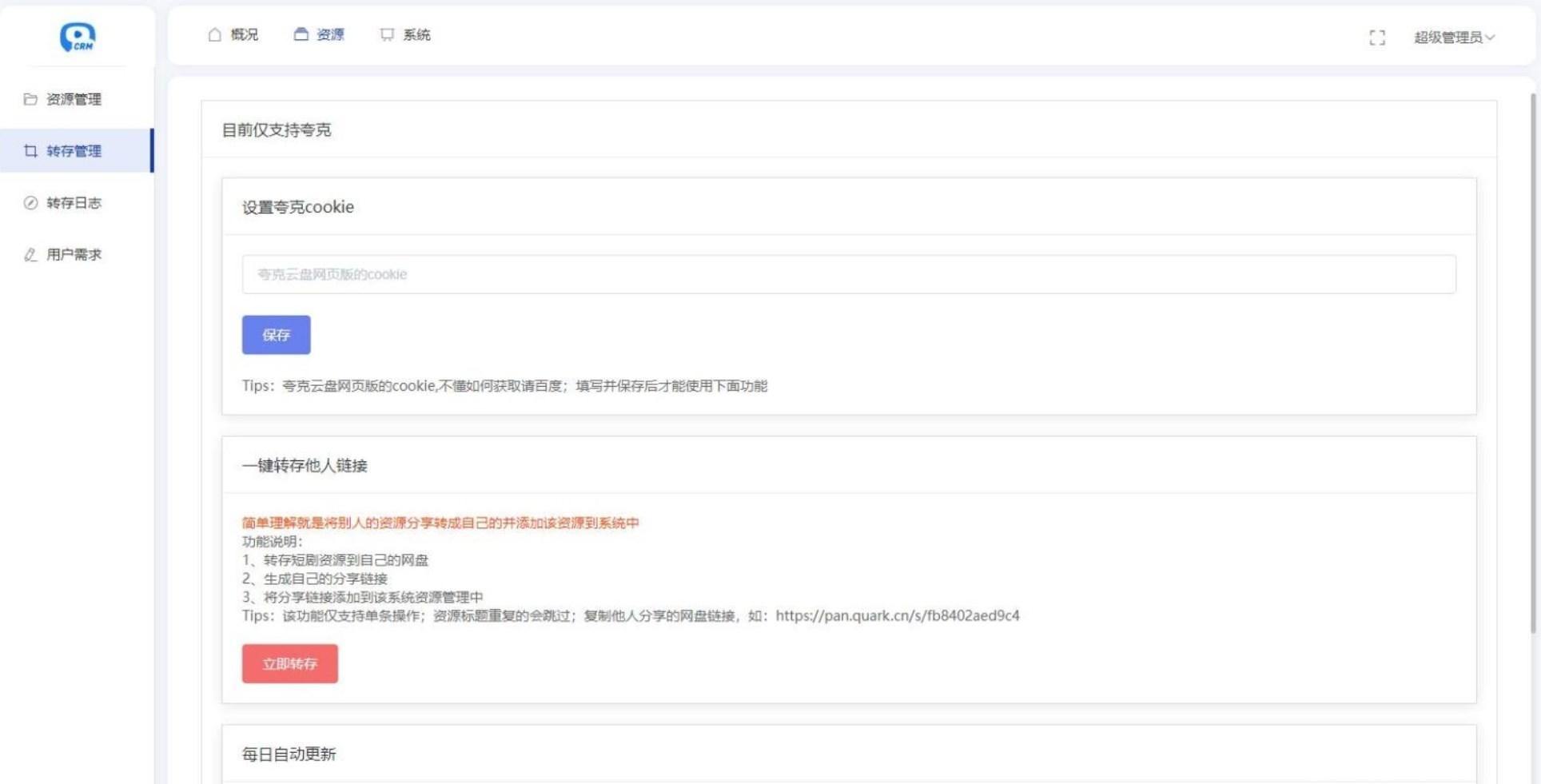Click the monitor icon beside 系统
Screen dimensions: 1541x784
387,34
